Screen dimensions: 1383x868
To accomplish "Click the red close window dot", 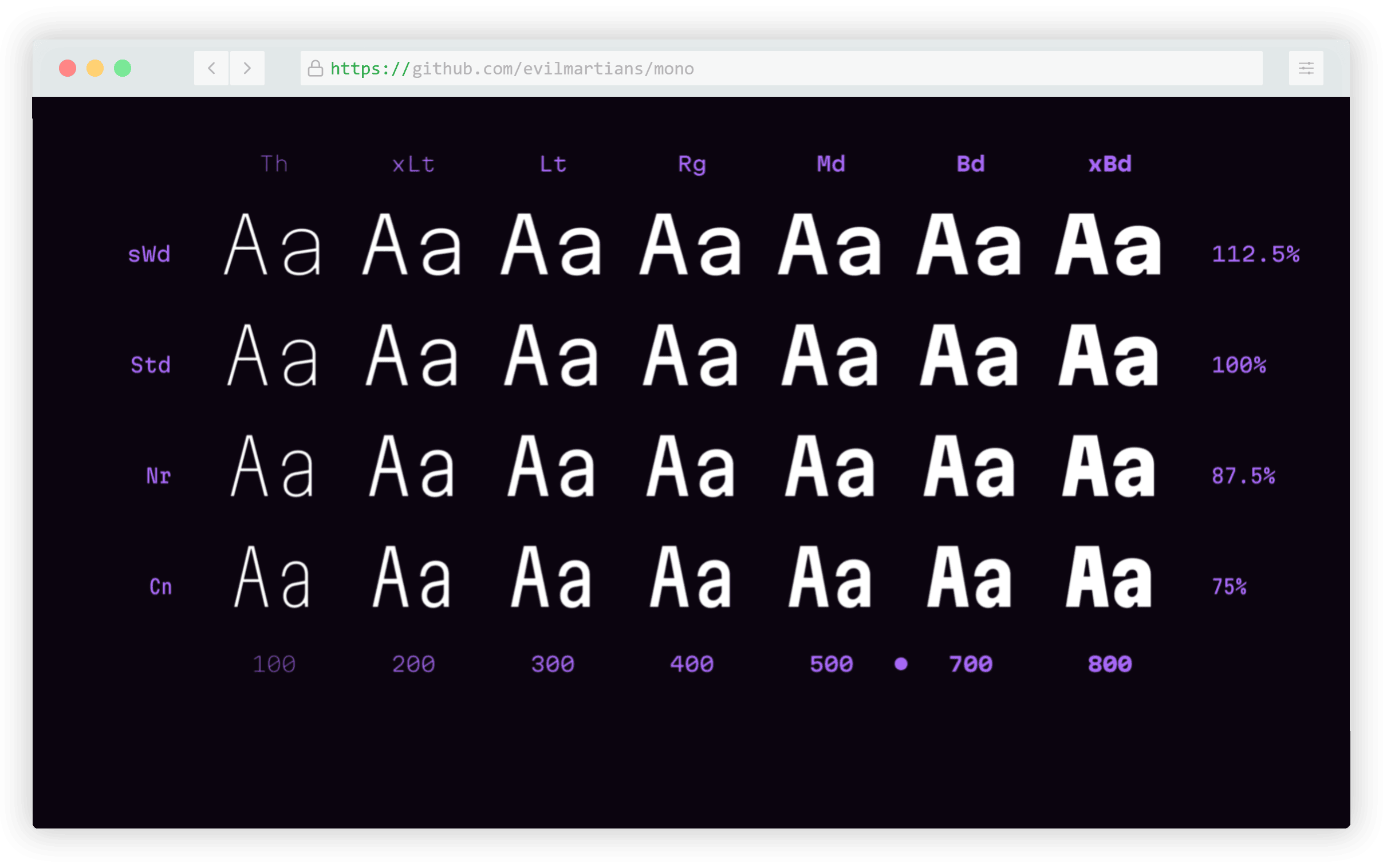I will pos(68,68).
